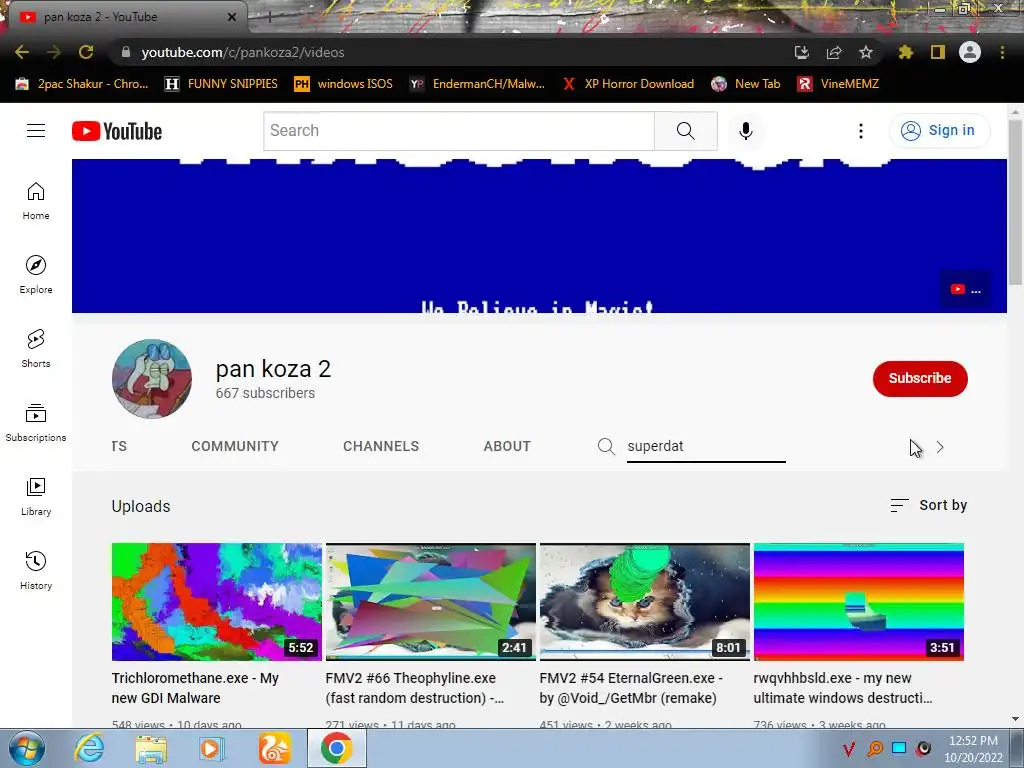Share this page using the share icon
Screen dimensions: 1024x768
pyautogui.click(x=834, y=52)
